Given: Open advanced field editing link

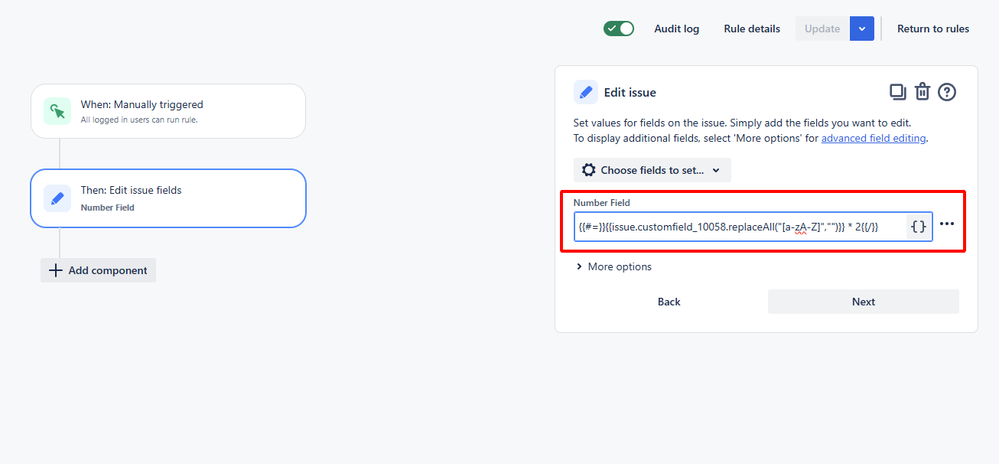Looking at the screenshot, I should click(873, 138).
